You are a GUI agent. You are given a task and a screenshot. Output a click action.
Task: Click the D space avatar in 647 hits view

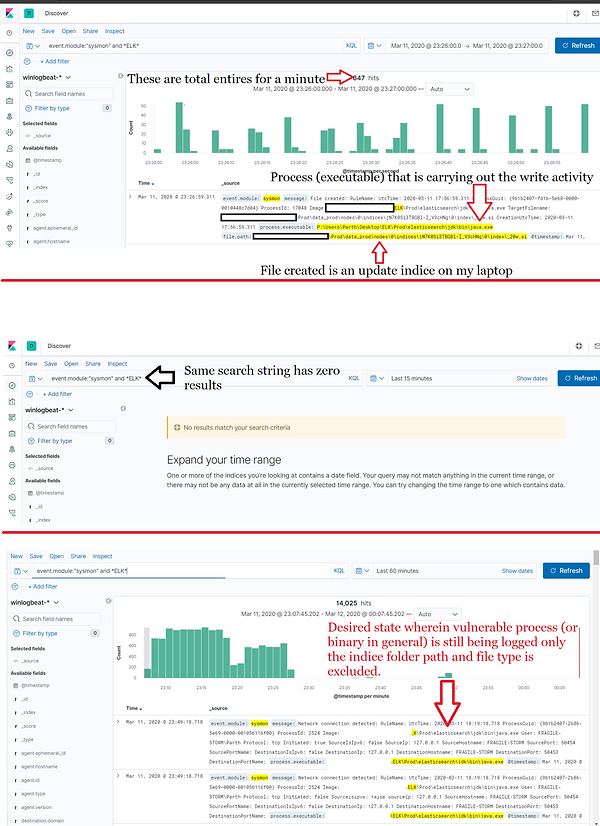[x=29, y=13]
